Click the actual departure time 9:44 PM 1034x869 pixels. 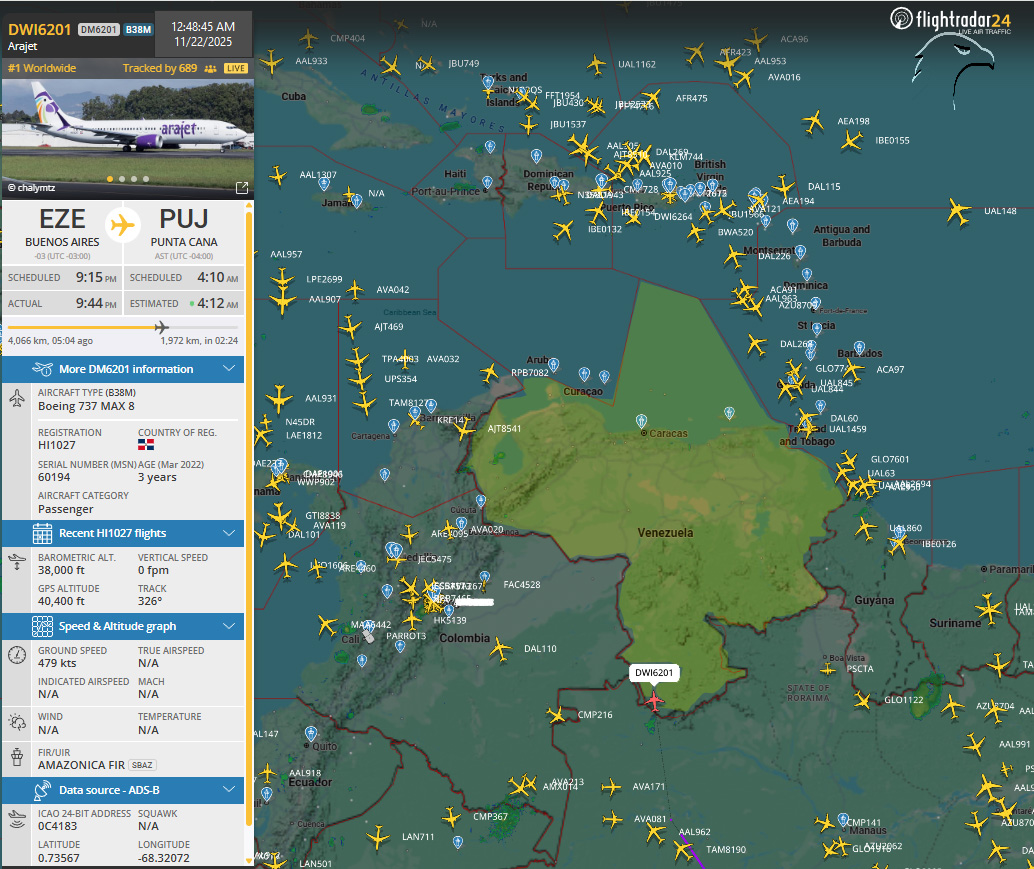pos(96,303)
